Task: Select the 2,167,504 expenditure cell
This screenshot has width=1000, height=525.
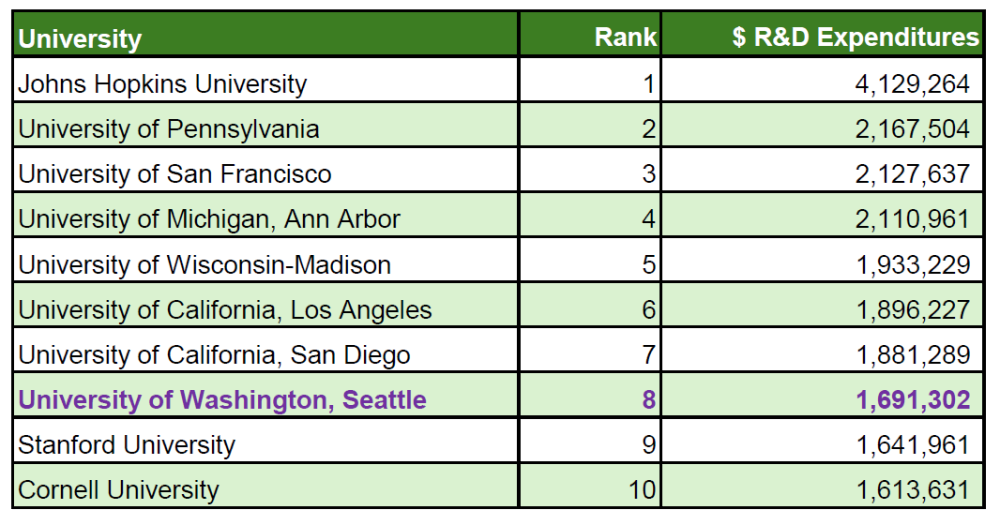Action: pyautogui.click(x=912, y=129)
